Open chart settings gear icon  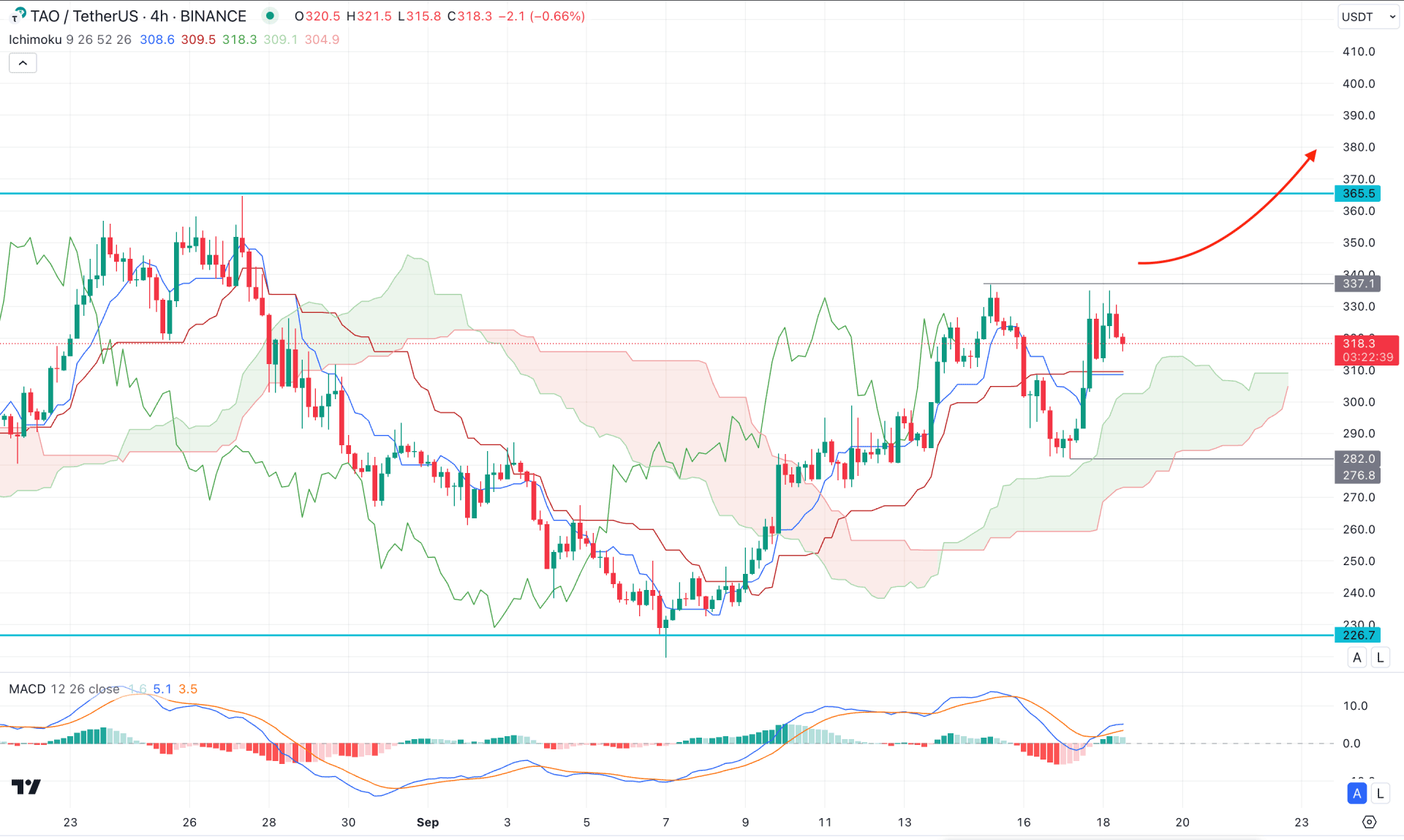click(x=1370, y=822)
